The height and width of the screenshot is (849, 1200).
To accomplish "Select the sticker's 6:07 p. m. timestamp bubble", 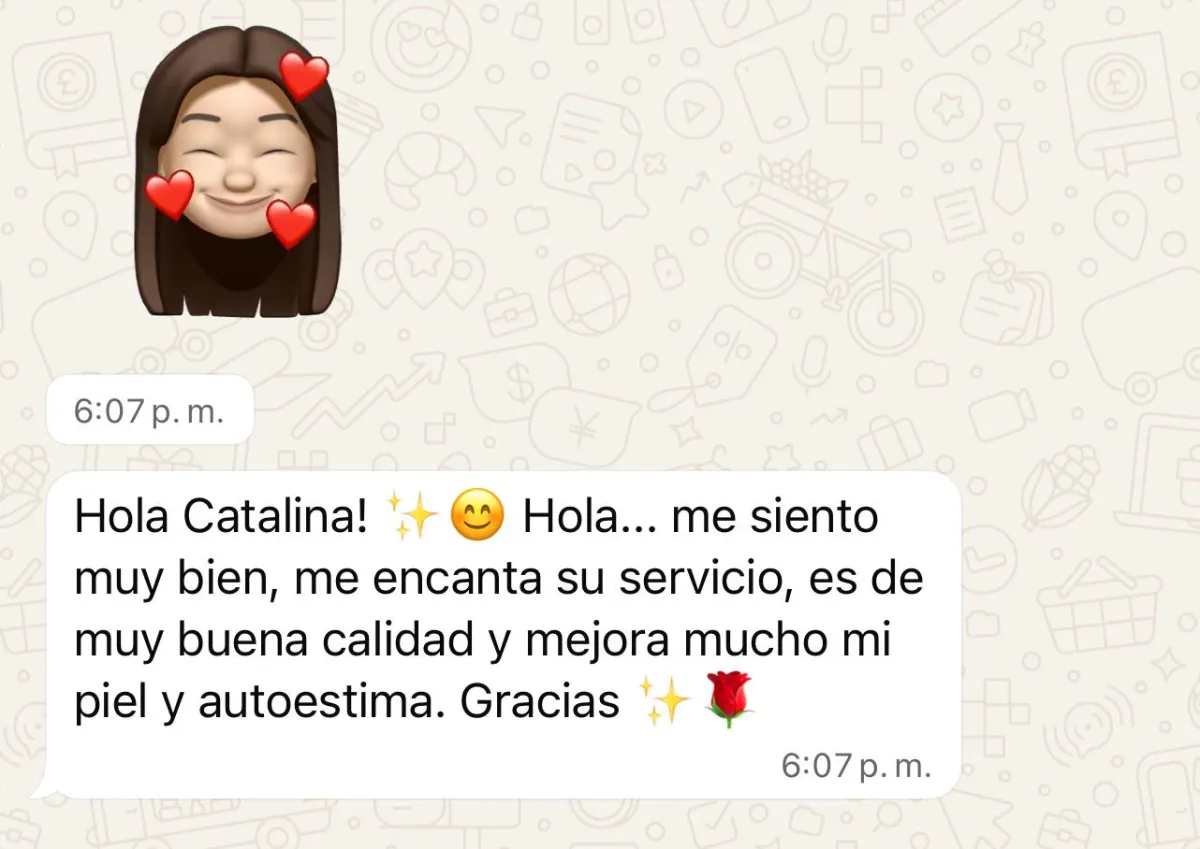I will point(150,411).
